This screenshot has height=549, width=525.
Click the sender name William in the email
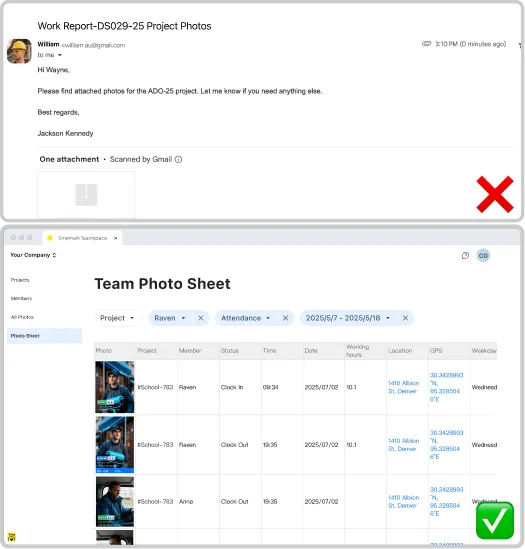48,44
